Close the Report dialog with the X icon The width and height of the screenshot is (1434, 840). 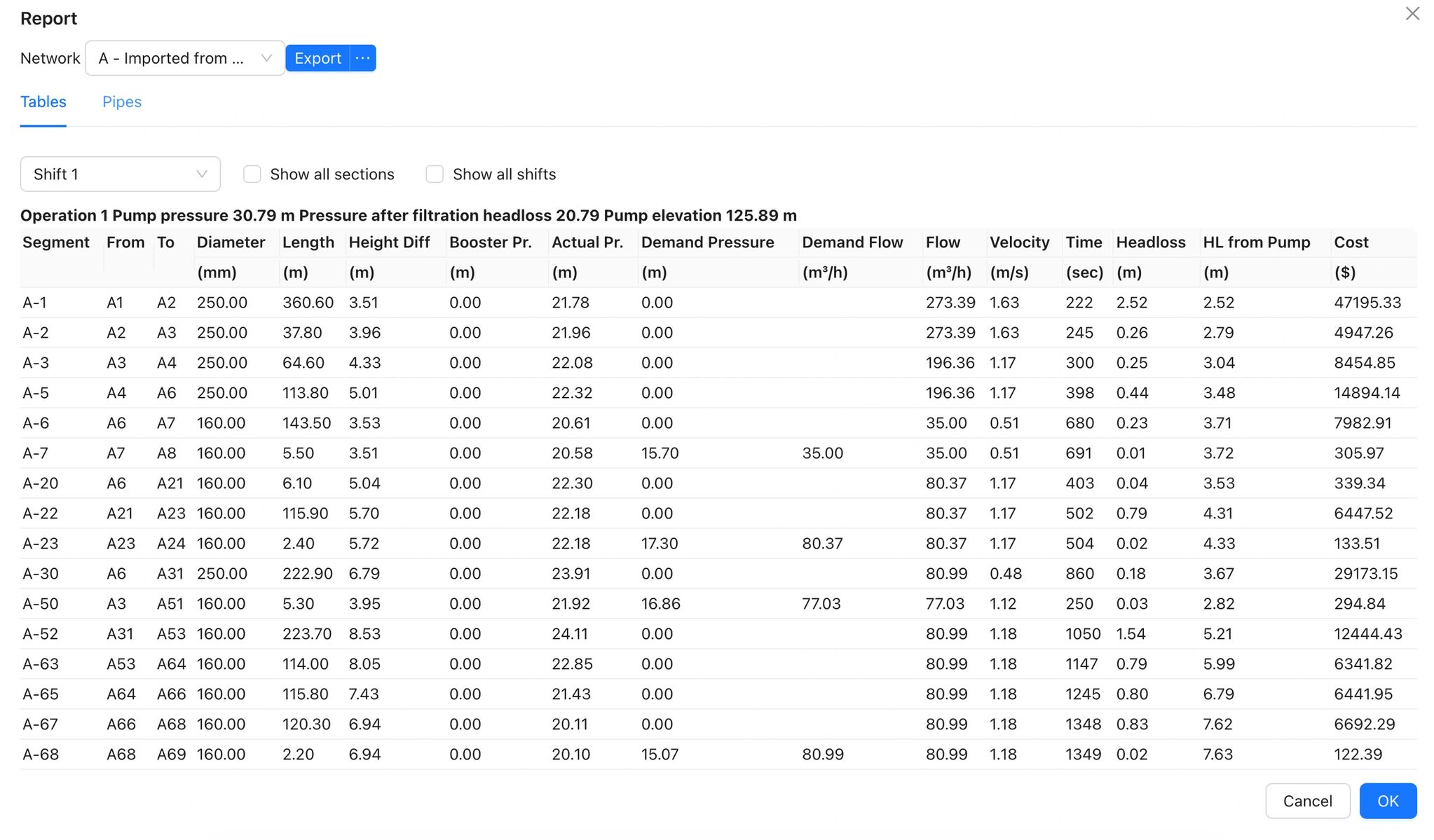1412,14
